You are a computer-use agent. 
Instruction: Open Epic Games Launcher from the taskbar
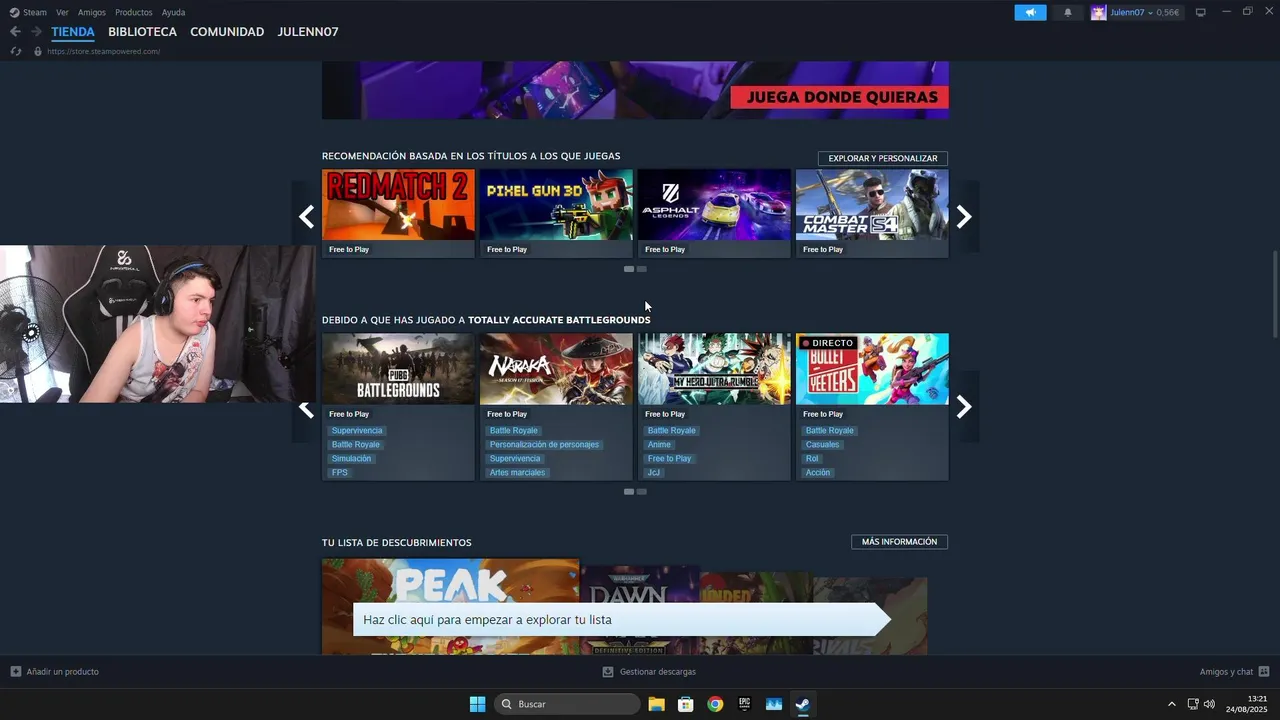tap(744, 704)
